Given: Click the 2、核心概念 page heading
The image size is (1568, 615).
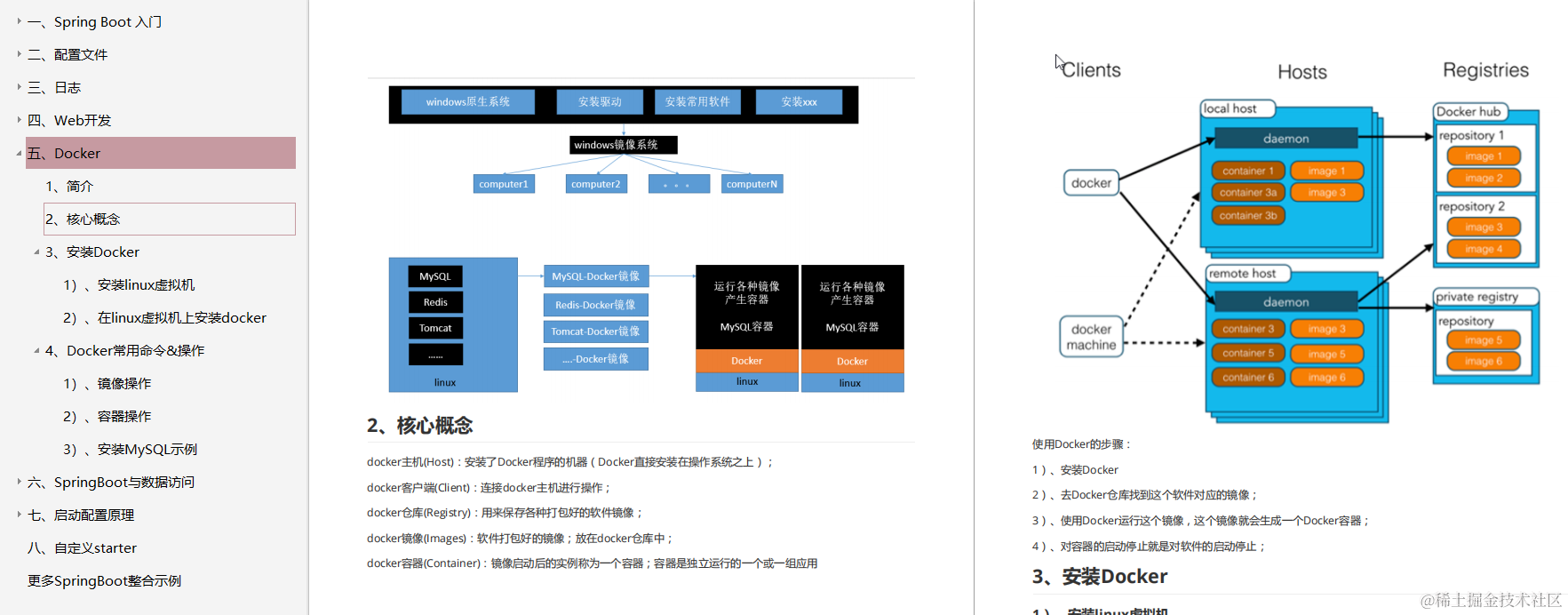Looking at the screenshot, I should [419, 426].
